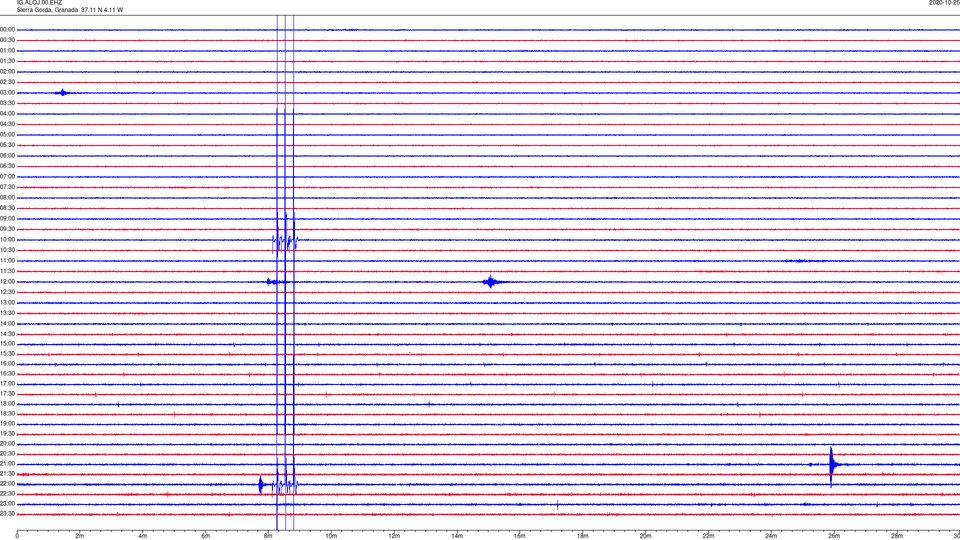Click the 24m axis tick label
Viewport: 960px width, 540px height.
pyautogui.click(x=771, y=536)
